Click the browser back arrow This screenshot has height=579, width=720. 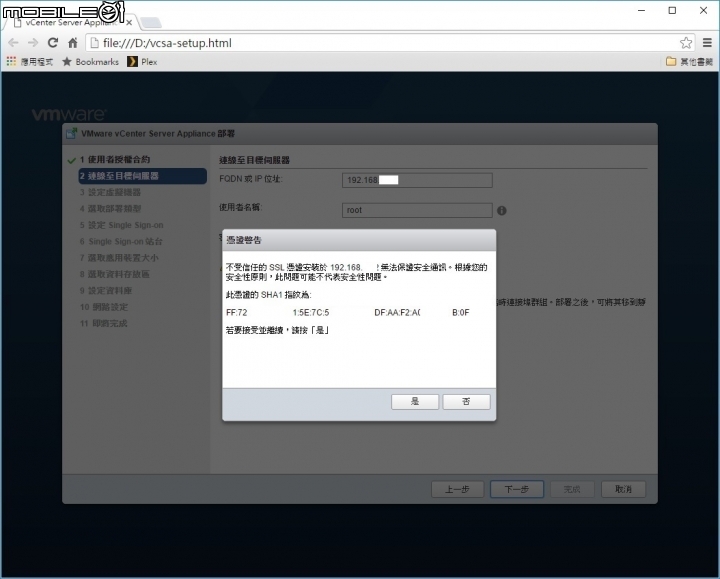[x=13, y=43]
